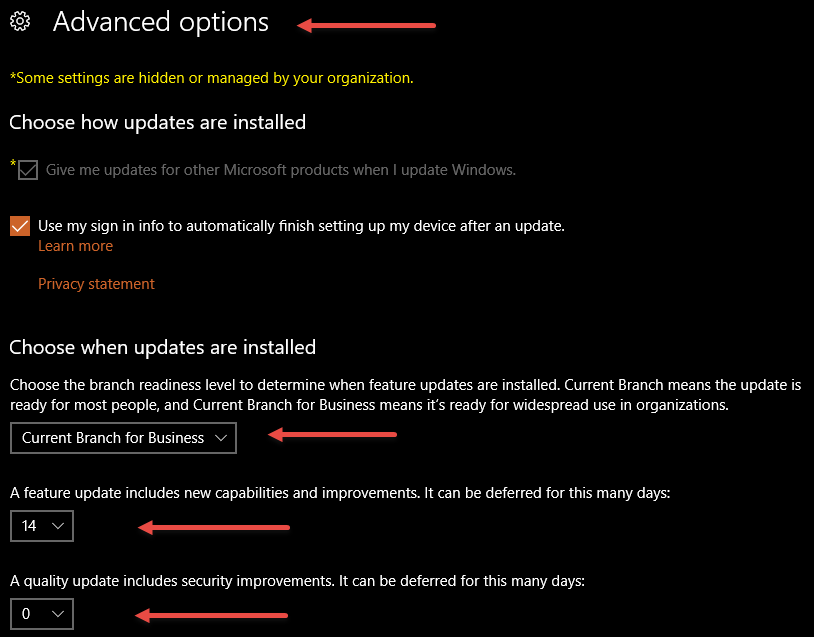Viewport: 814px width, 637px height.
Task: Click the Advanced options page title
Action: (x=161, y=22)
